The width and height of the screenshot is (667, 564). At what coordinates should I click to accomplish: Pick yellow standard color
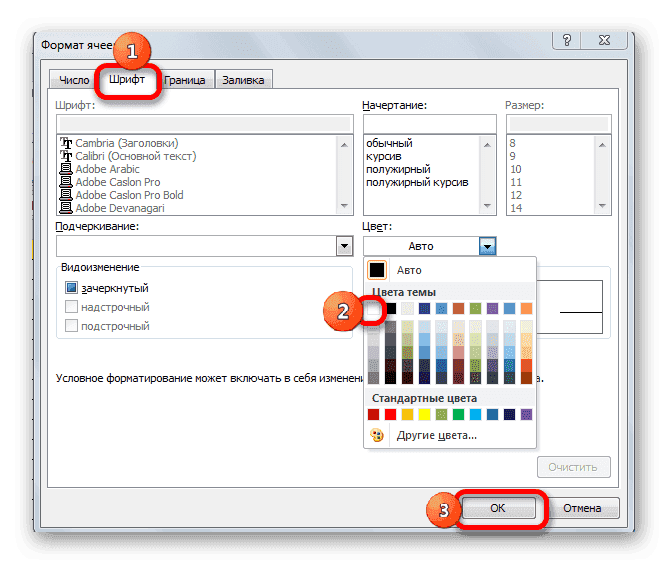(424, 414)
